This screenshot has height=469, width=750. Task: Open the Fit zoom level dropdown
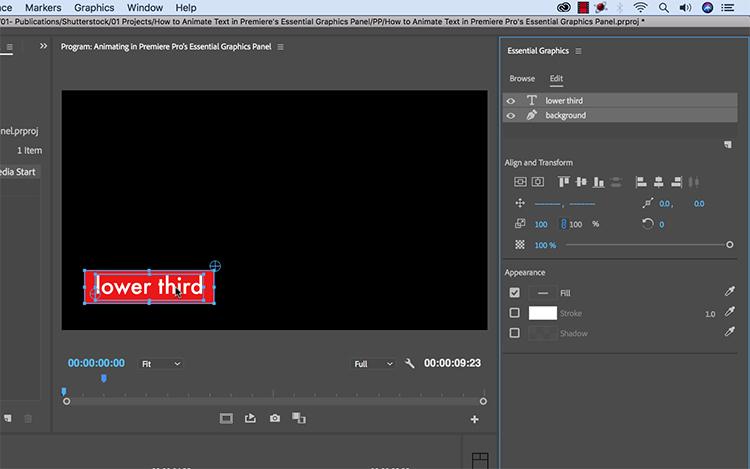[x=161, y=364]
